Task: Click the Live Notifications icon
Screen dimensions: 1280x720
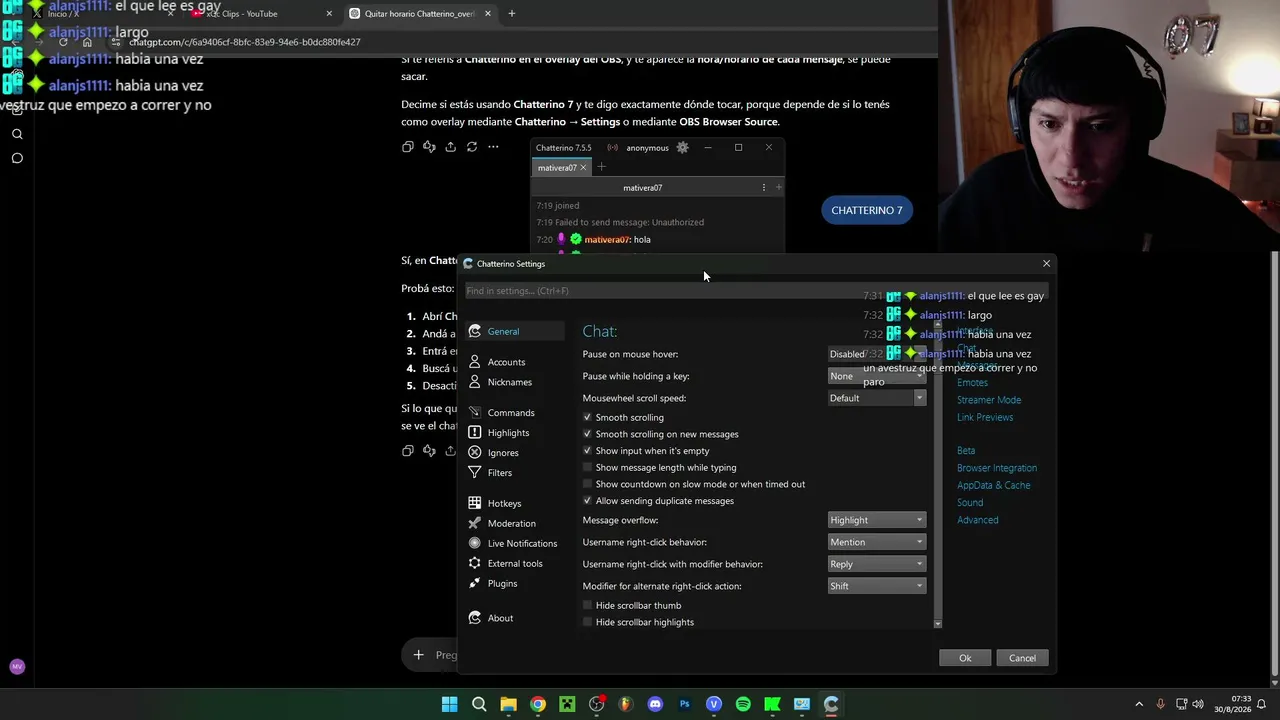Action: tap(475, 543)
